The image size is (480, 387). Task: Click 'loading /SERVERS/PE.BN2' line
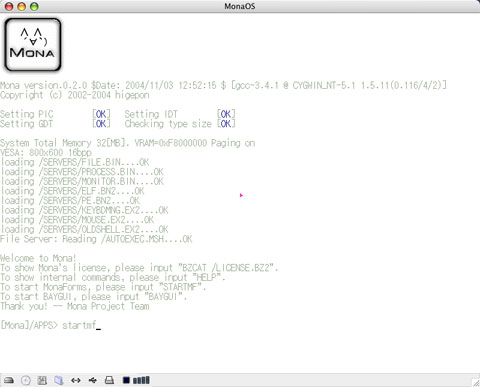(70, 201)
